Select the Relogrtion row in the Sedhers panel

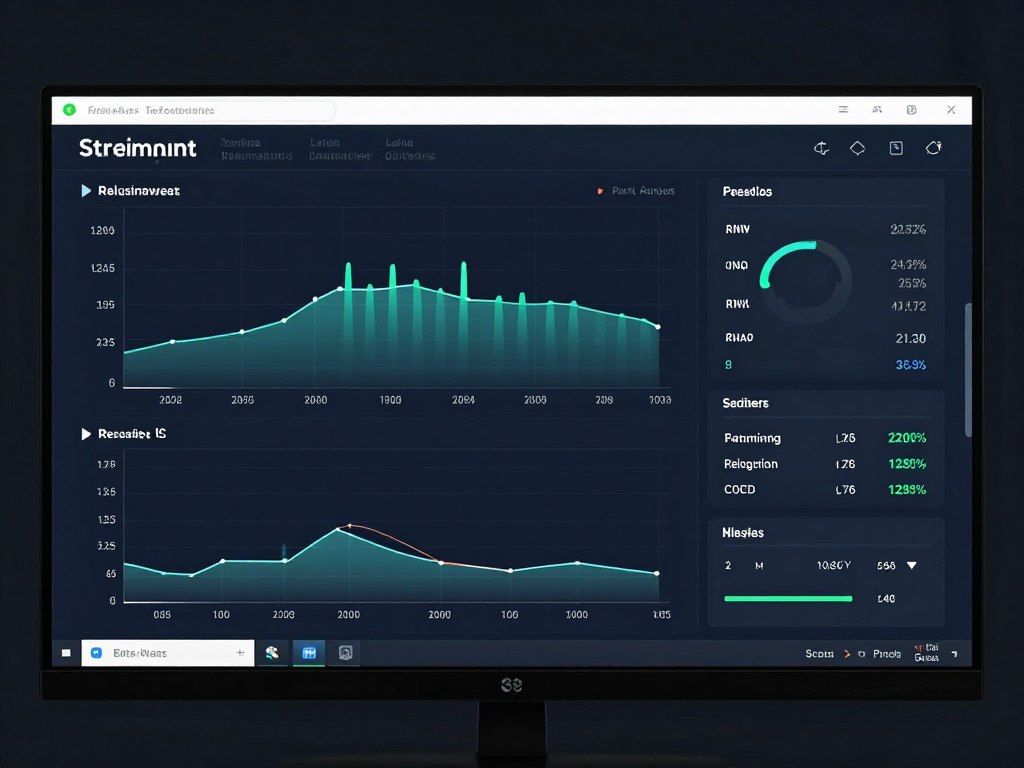pyautogui.click(x=825, y=464)
